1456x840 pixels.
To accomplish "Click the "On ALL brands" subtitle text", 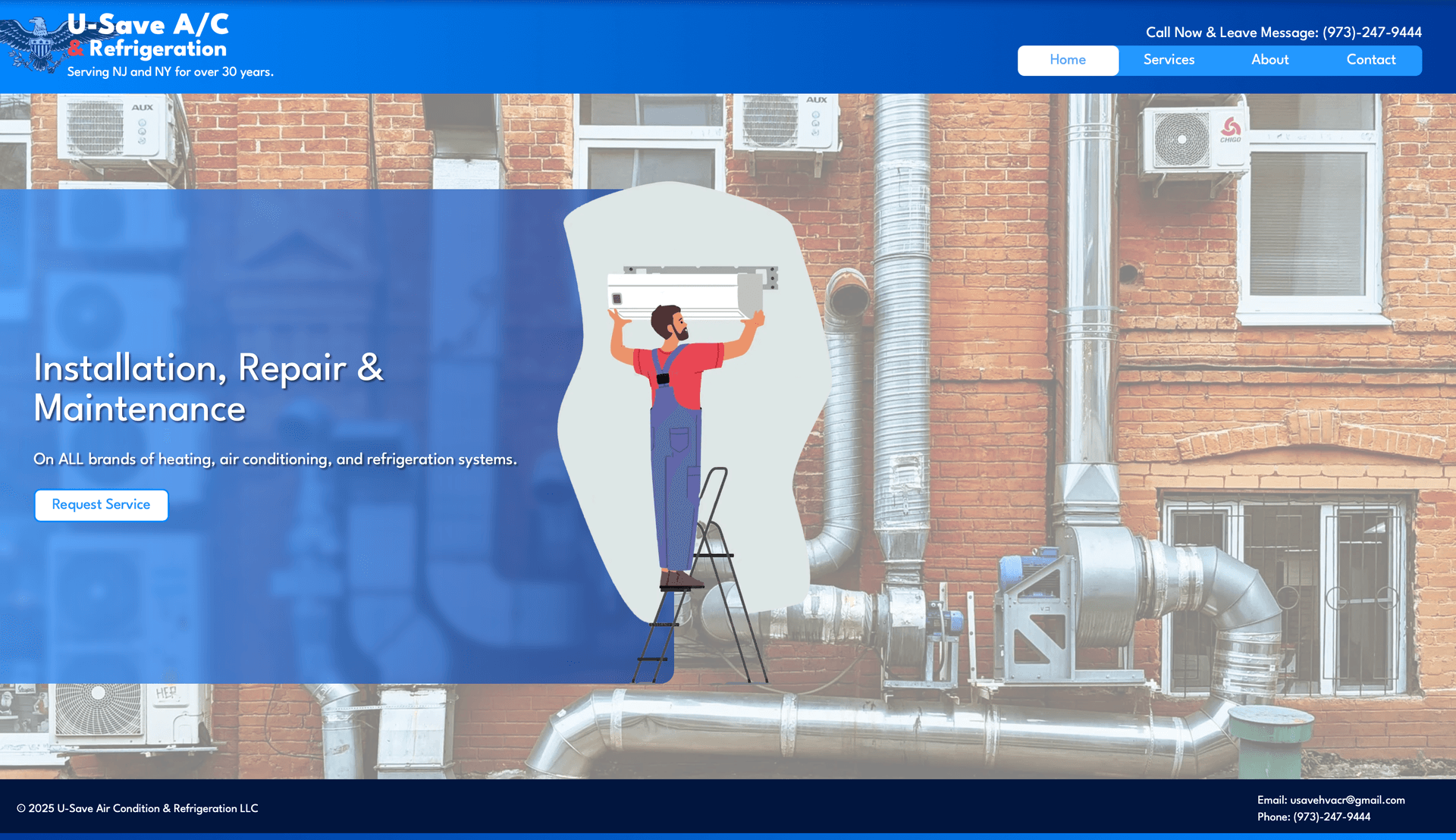I will pyautogui.click(x=275, y=459).
